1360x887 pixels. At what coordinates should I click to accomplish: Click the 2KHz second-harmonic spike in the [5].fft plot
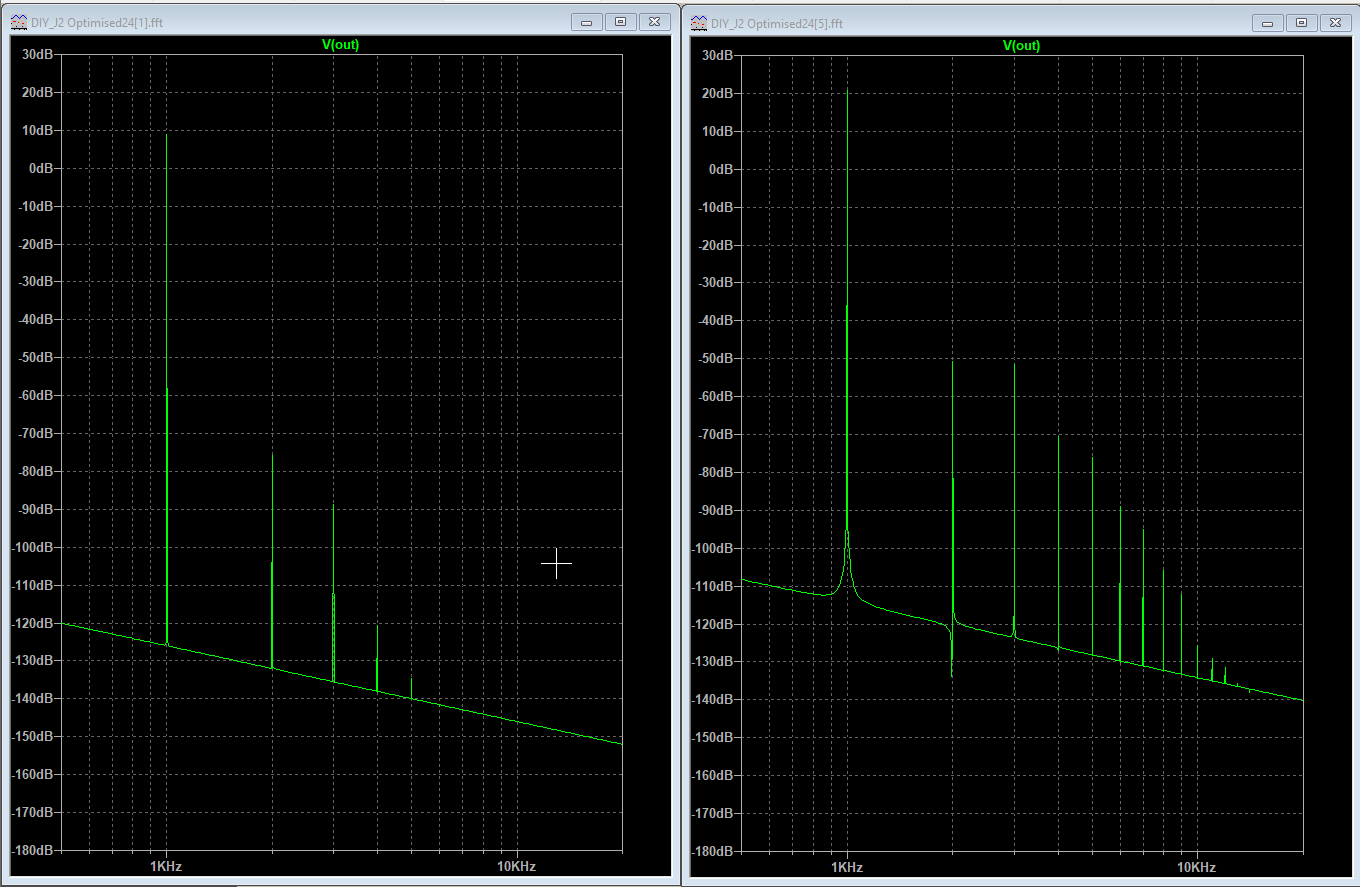952,518
